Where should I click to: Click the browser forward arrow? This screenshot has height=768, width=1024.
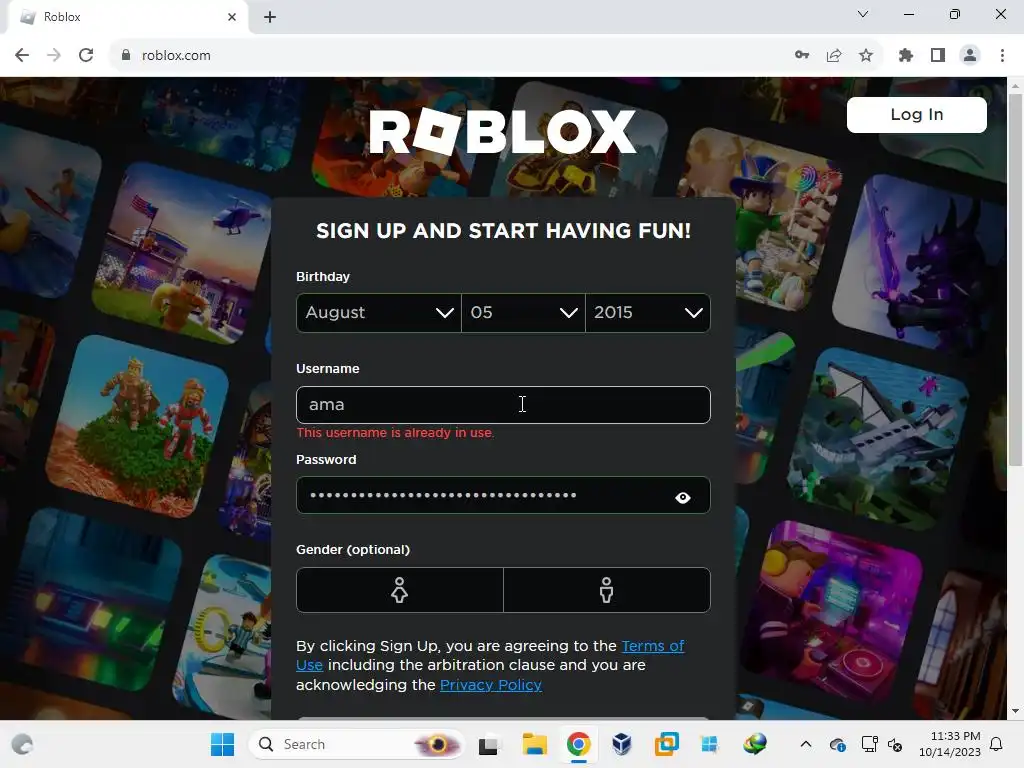pos(54,56)
